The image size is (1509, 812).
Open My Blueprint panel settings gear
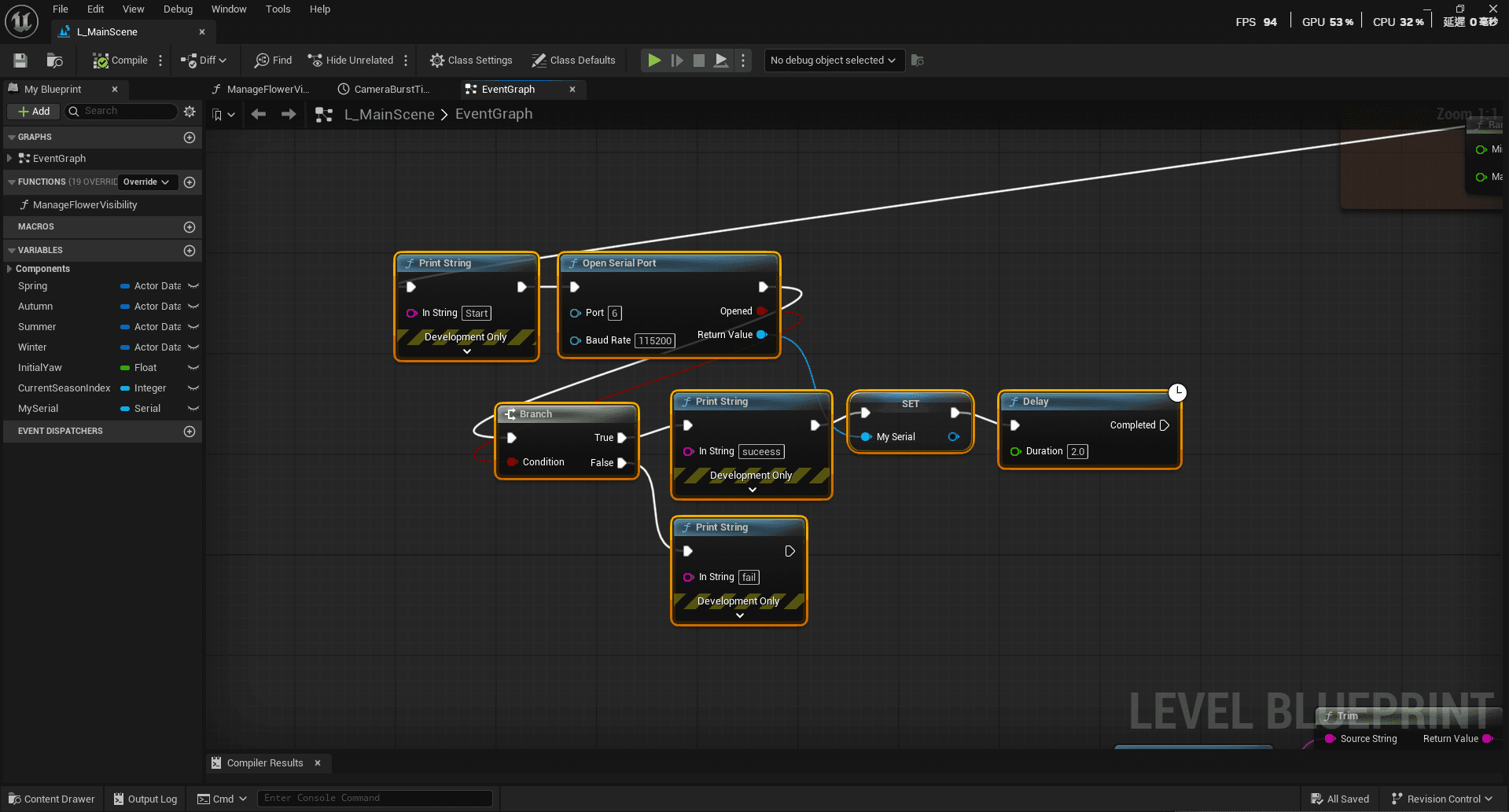point(189,111)
